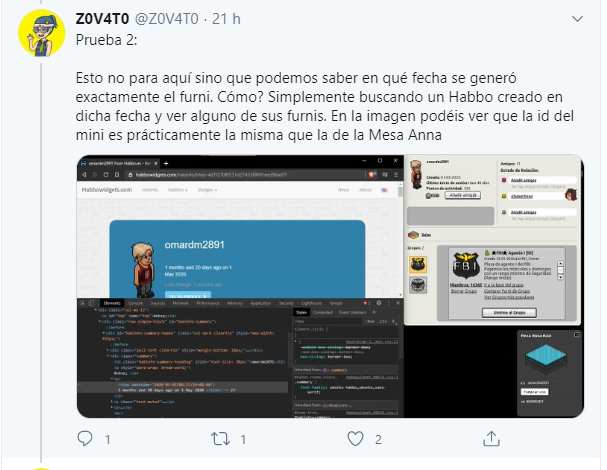Click the Añadir amigo button
This screenshot has height=470, width=607.
click(x=462, y=195)
